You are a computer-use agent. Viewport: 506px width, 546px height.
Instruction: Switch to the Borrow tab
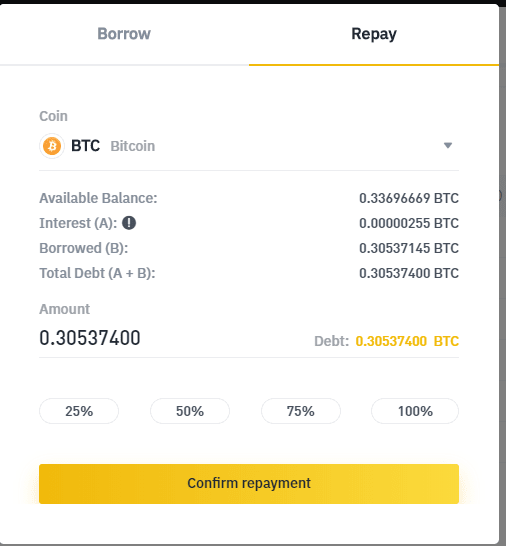[124, 34]
